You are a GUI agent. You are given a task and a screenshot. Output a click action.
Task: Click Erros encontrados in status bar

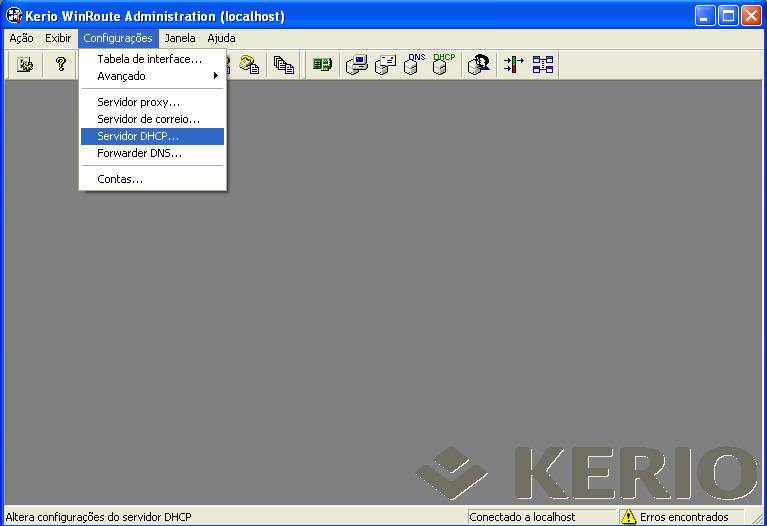[x=684, y=517]
